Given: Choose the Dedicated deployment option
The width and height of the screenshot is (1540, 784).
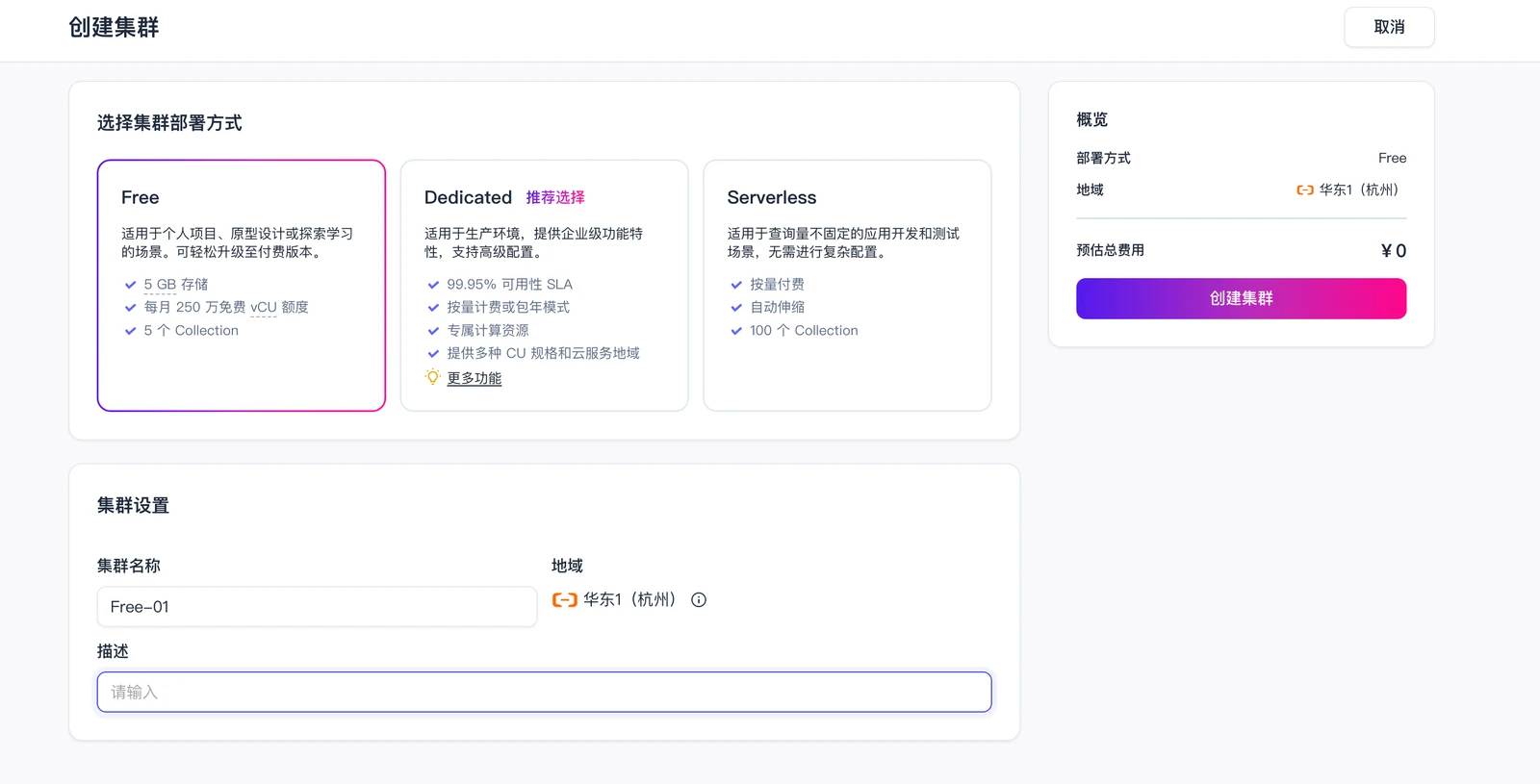Looking at the screenshot, I should click(x=545, y=286).
